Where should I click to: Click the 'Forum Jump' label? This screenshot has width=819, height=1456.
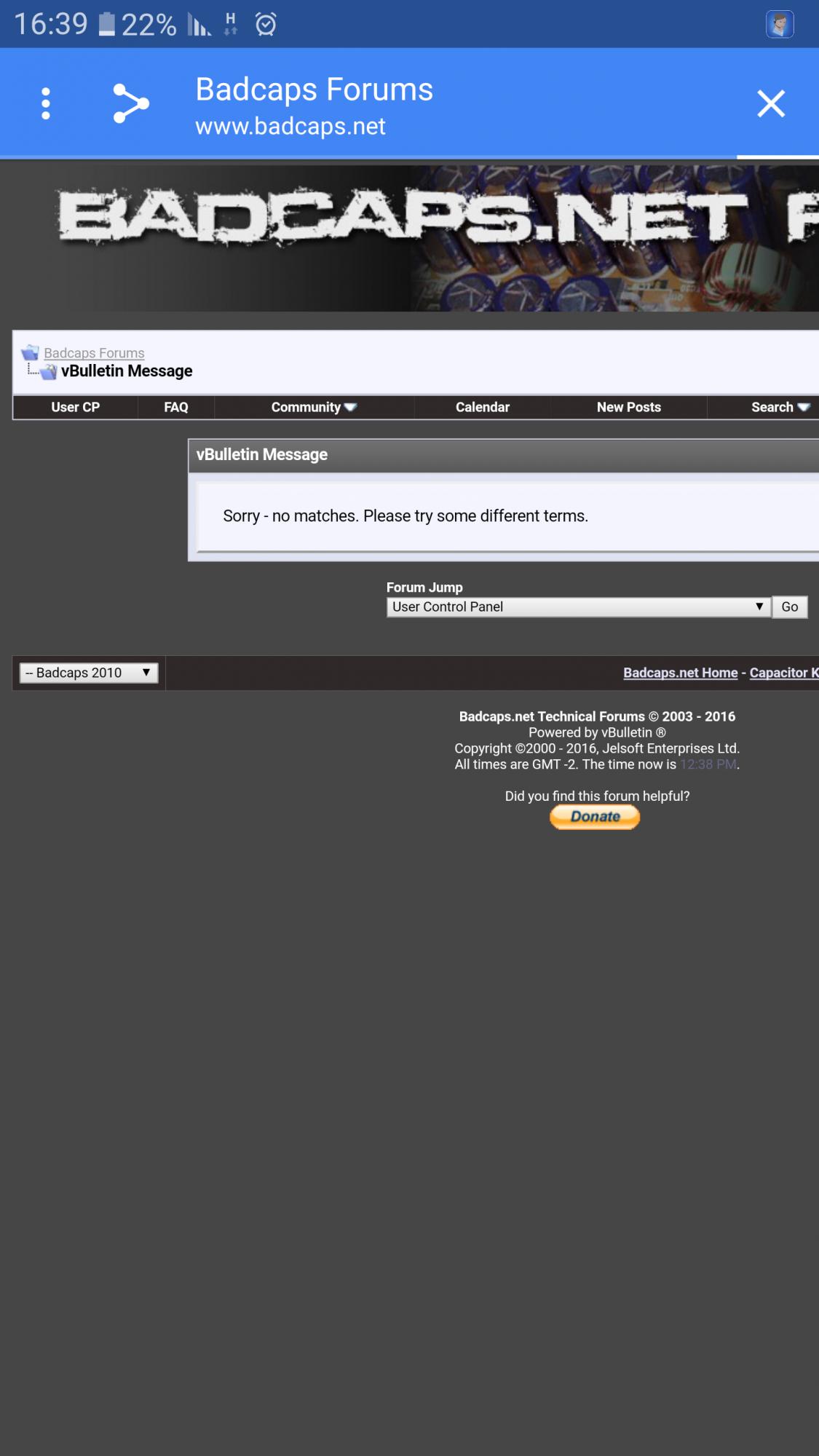point(424,587)
